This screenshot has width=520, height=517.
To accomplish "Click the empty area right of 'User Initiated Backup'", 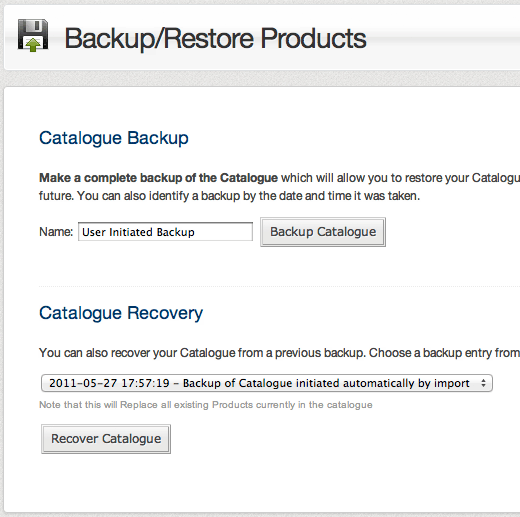I will [x=223, y=232].
